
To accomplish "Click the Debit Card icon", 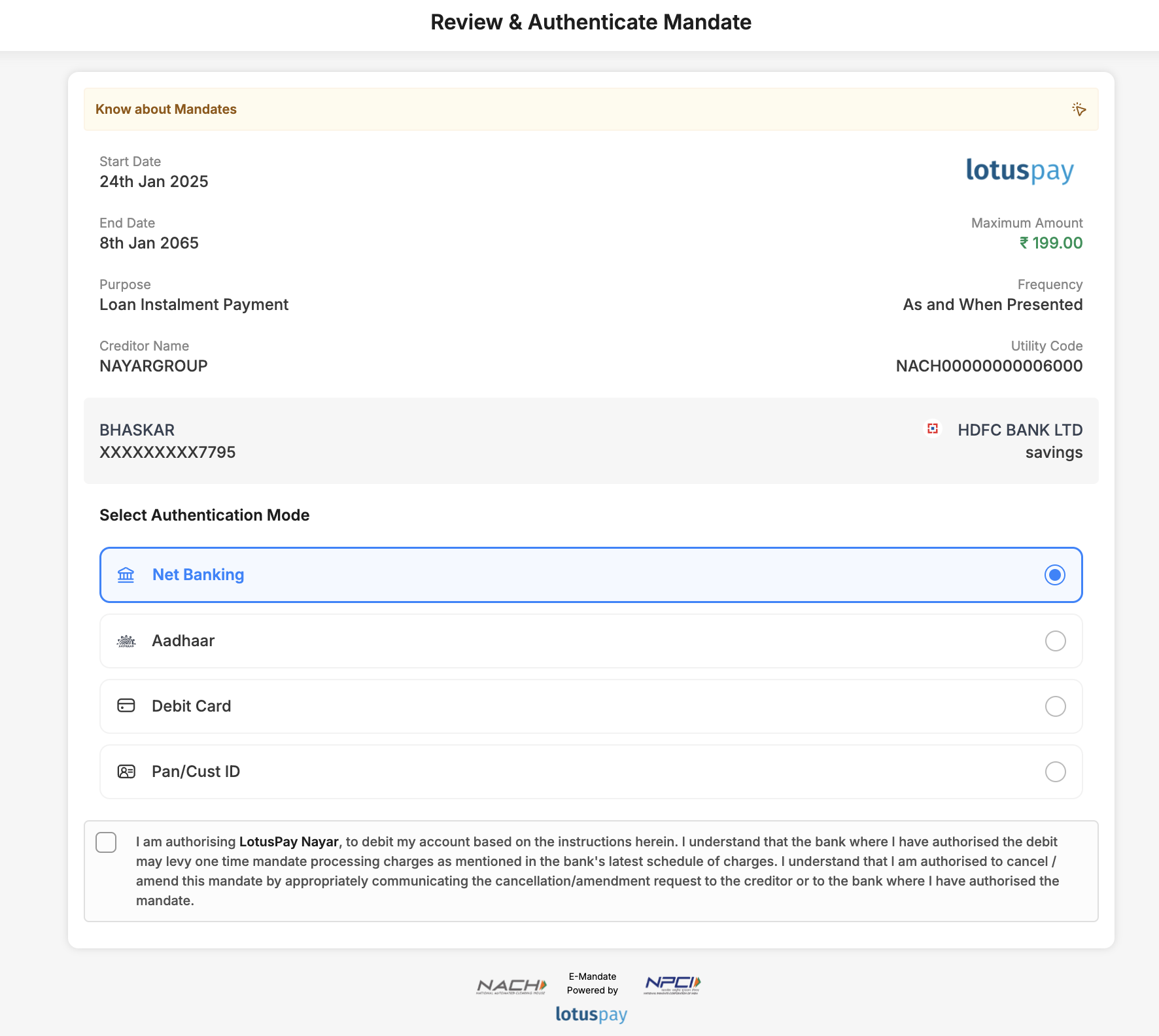I will [x=125, y=706].
